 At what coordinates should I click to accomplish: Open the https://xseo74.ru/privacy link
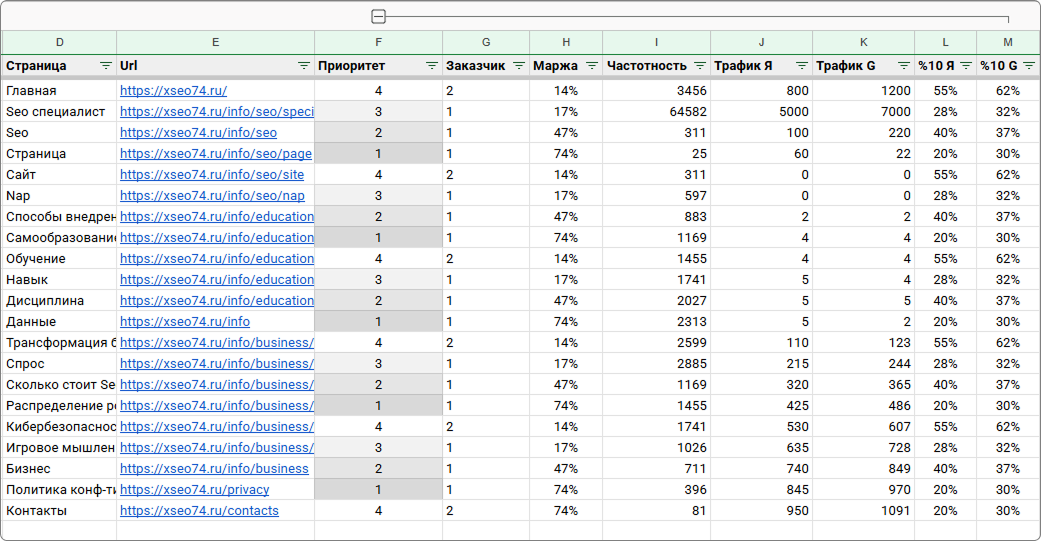click(x=195, y=490)
